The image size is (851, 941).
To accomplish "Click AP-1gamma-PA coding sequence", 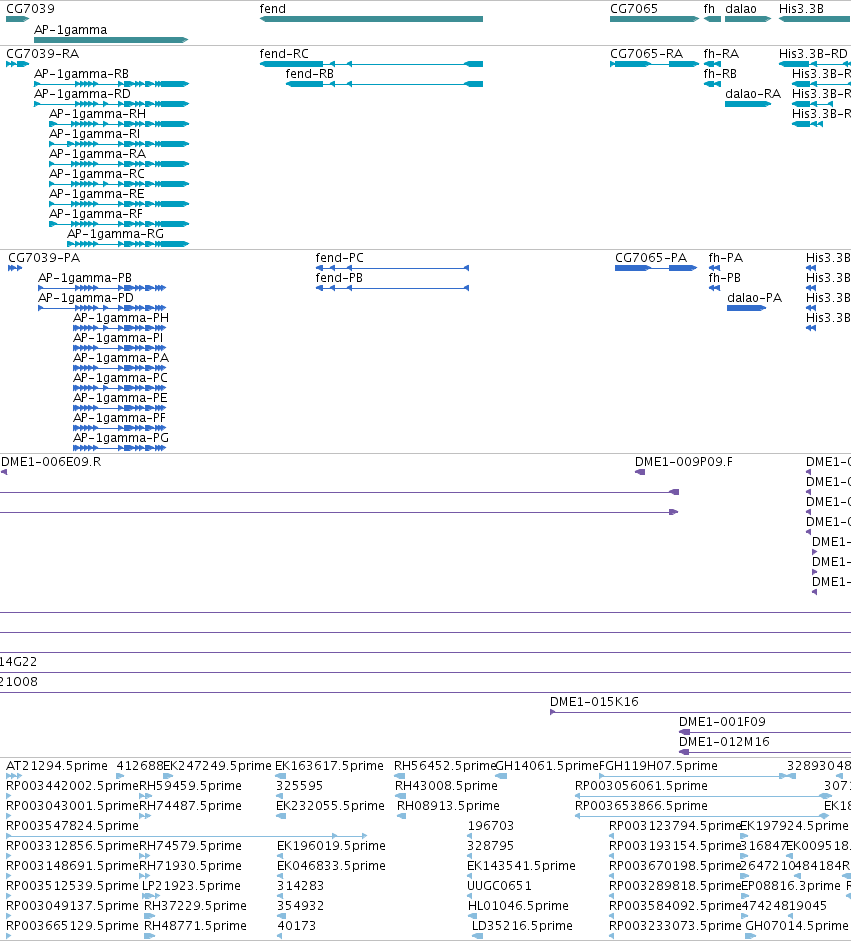I will 119,368.
